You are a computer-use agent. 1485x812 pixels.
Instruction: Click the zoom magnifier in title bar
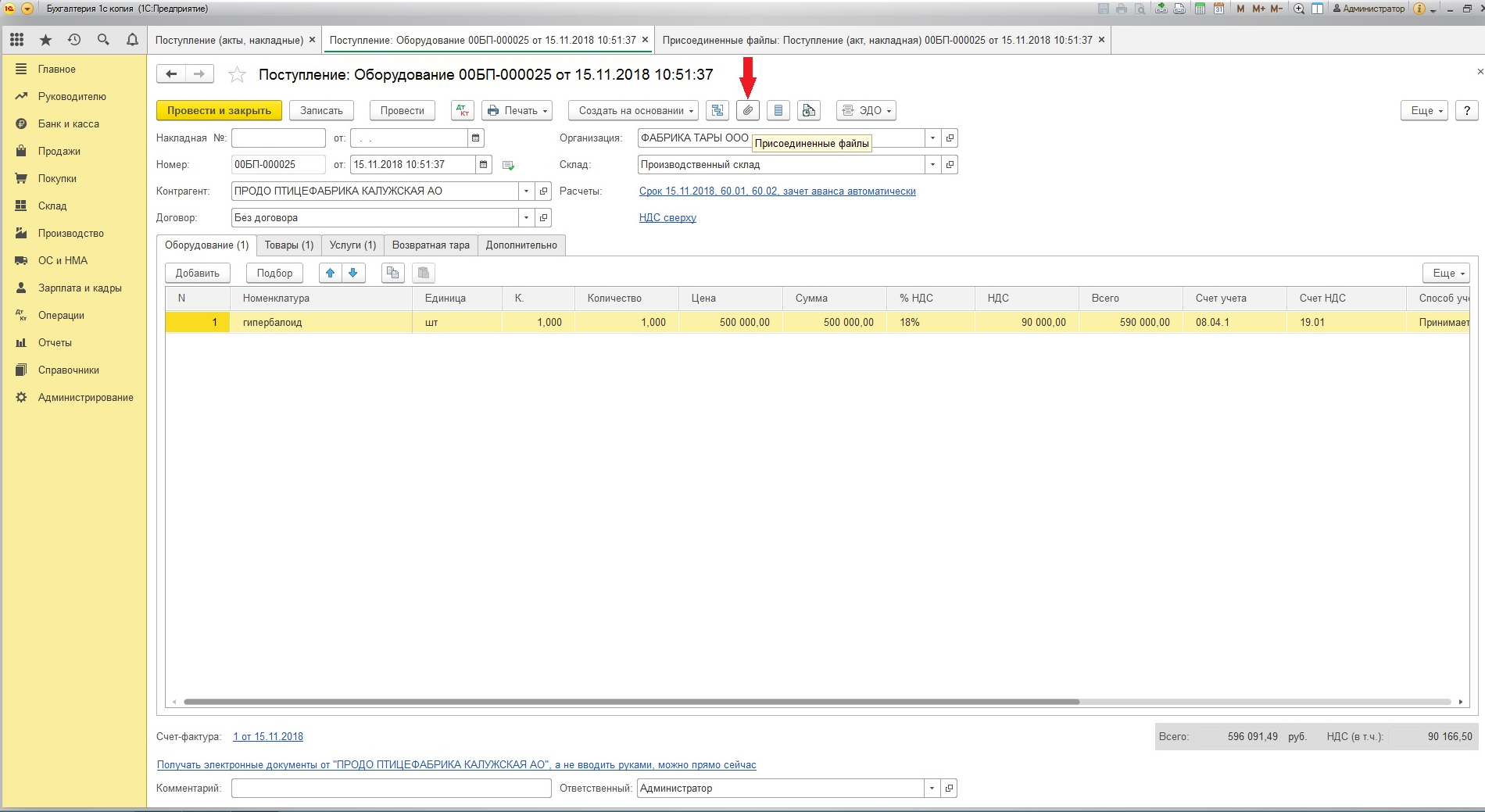pyautogui.click(x=1299, y=9)
